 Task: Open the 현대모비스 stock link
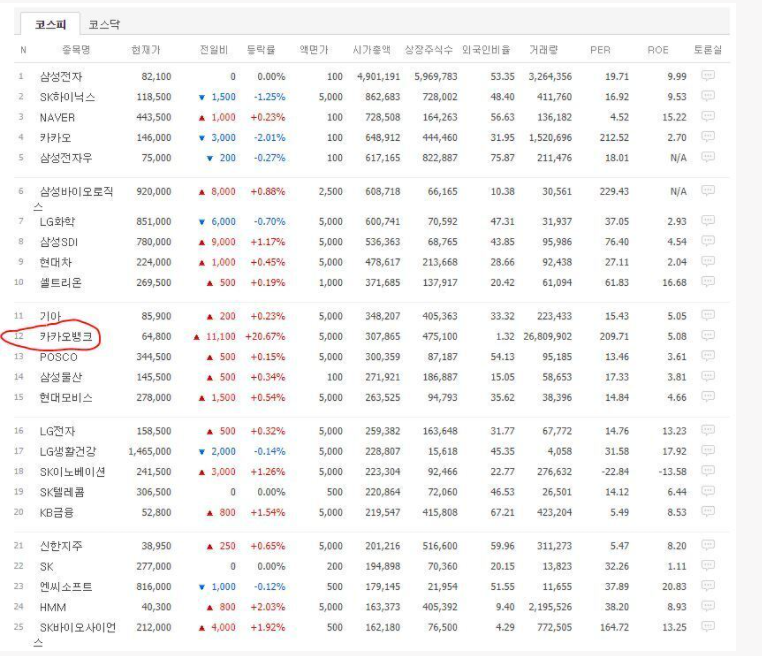(66, 397)
